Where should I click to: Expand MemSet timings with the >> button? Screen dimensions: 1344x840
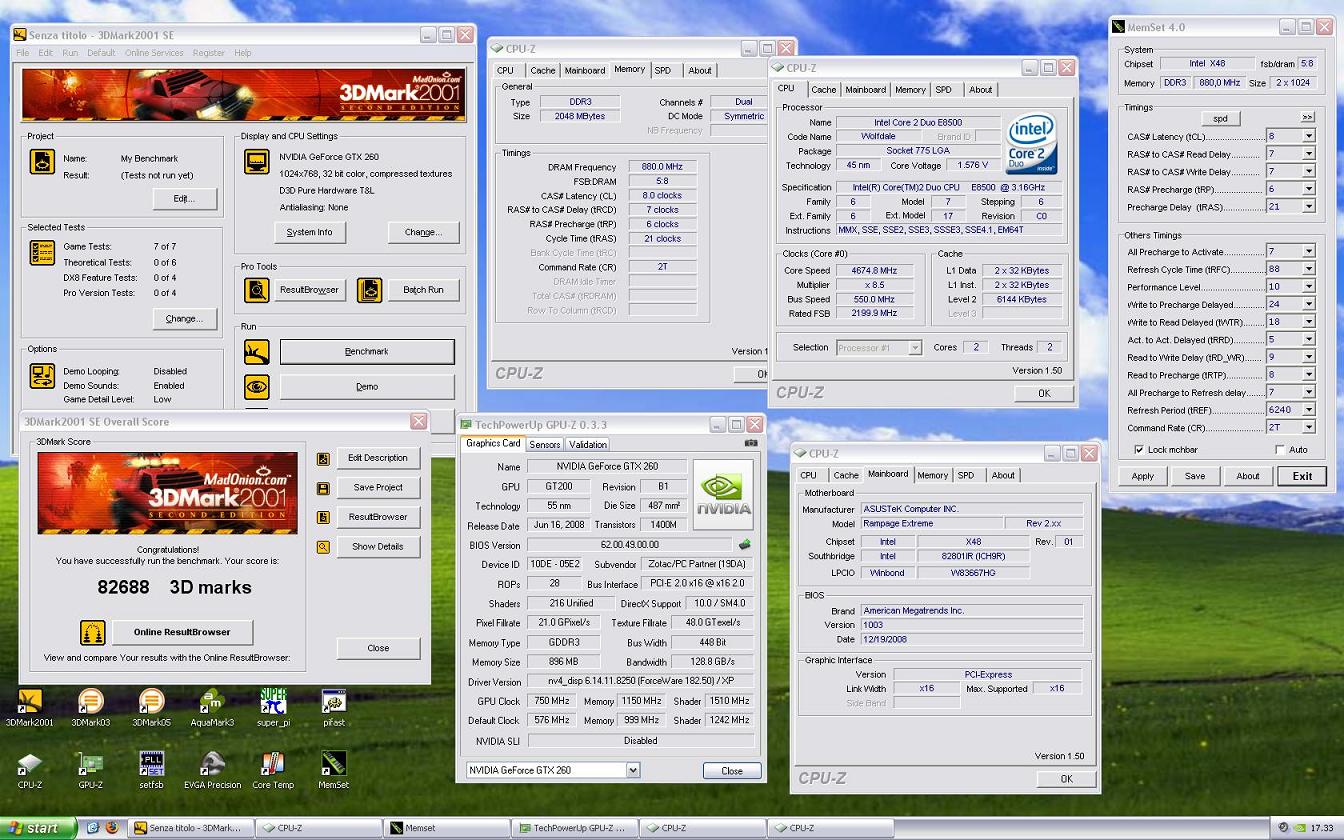coord(1306,117)
